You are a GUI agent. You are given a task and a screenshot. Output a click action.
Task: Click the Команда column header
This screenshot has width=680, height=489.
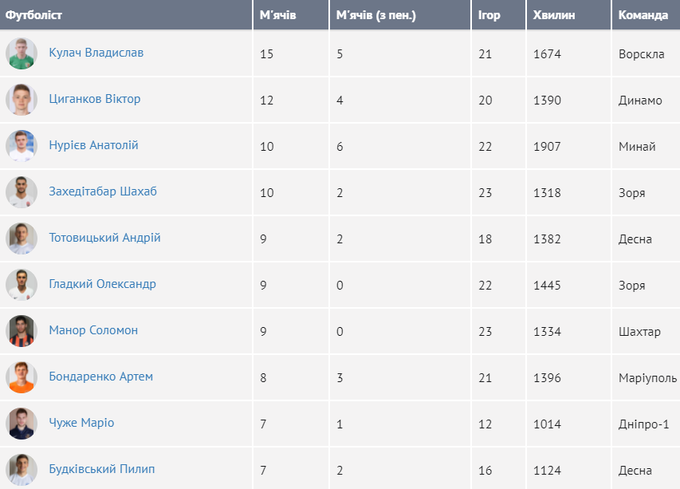pyautogui.click(x=644, y=15)
